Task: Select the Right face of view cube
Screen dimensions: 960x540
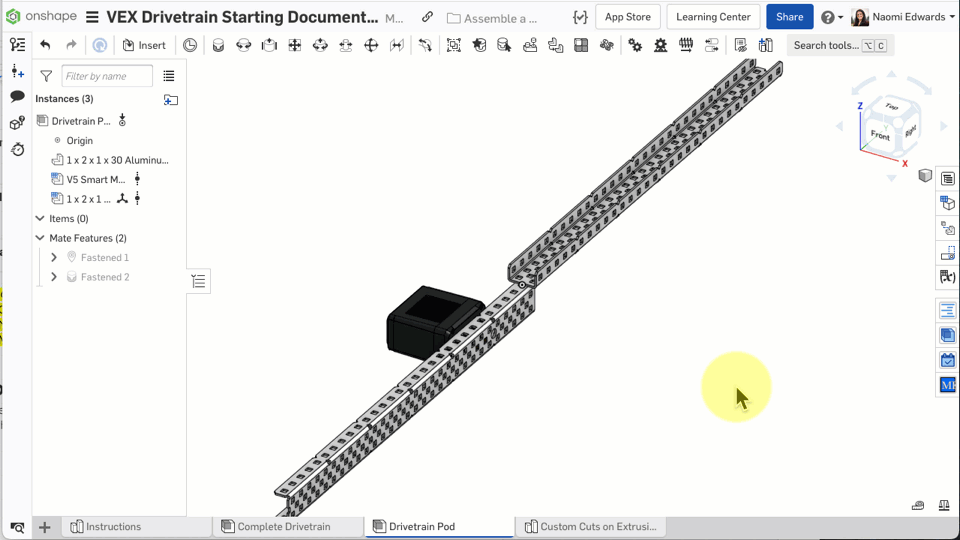Action: [x=910, y=130]
